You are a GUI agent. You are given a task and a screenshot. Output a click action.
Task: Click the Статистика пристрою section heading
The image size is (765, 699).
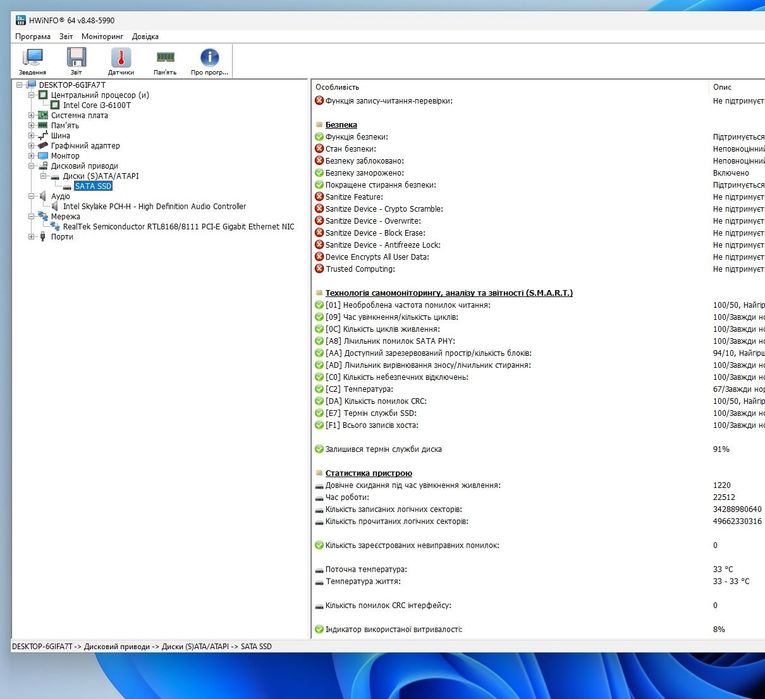pos(368,473)
